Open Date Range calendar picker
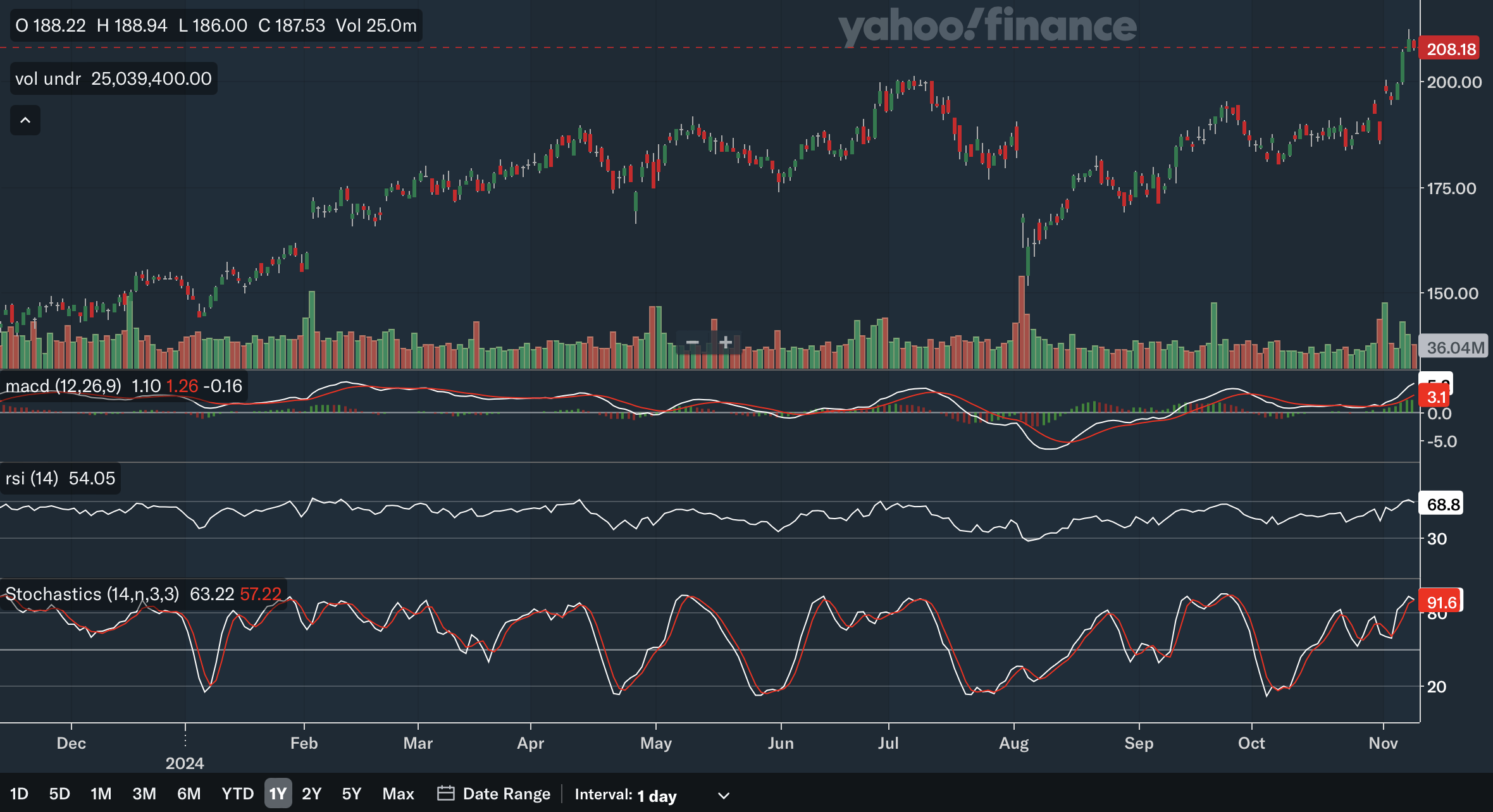Image resolution: width=1493 pixels, height=812 pixels. pyautogui.click(x=494, y=794)
